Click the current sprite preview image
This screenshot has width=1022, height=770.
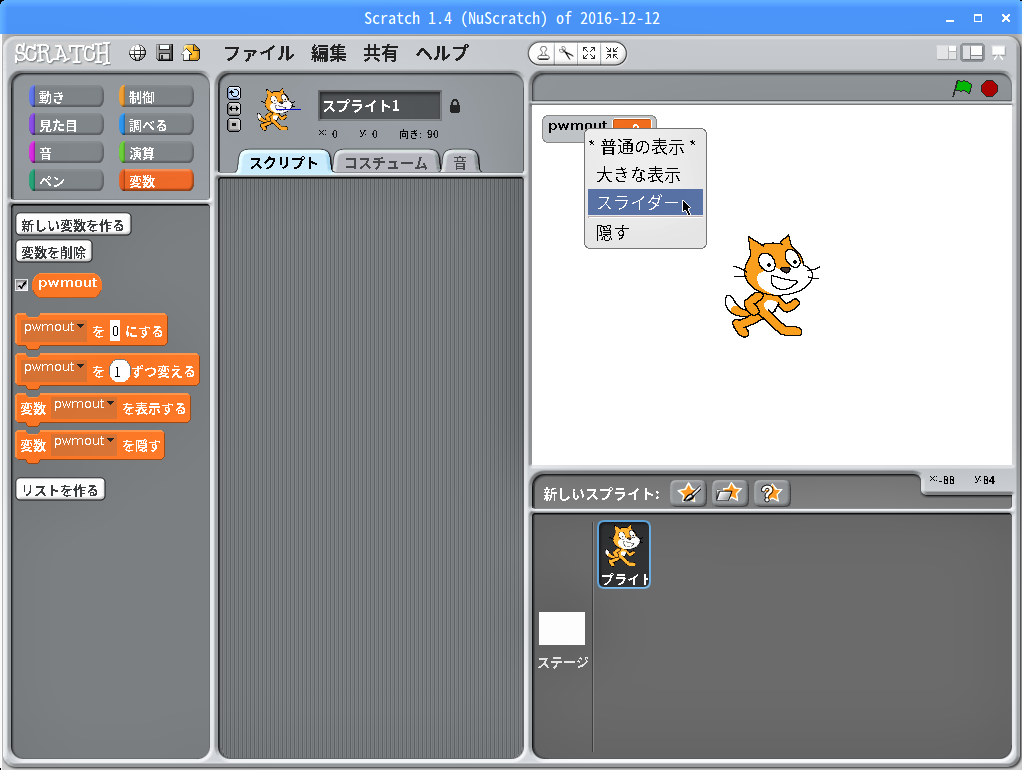coord(278,110)
